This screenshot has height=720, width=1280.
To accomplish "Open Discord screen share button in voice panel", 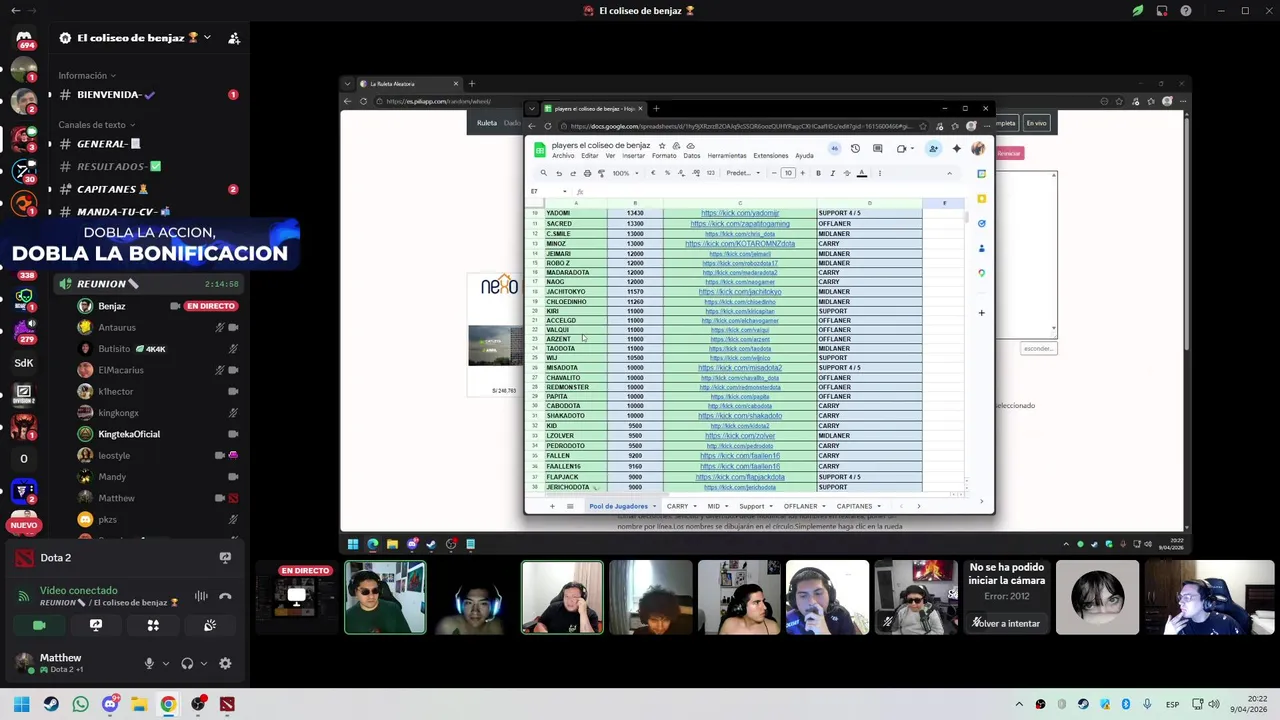I will pos(96,625).
